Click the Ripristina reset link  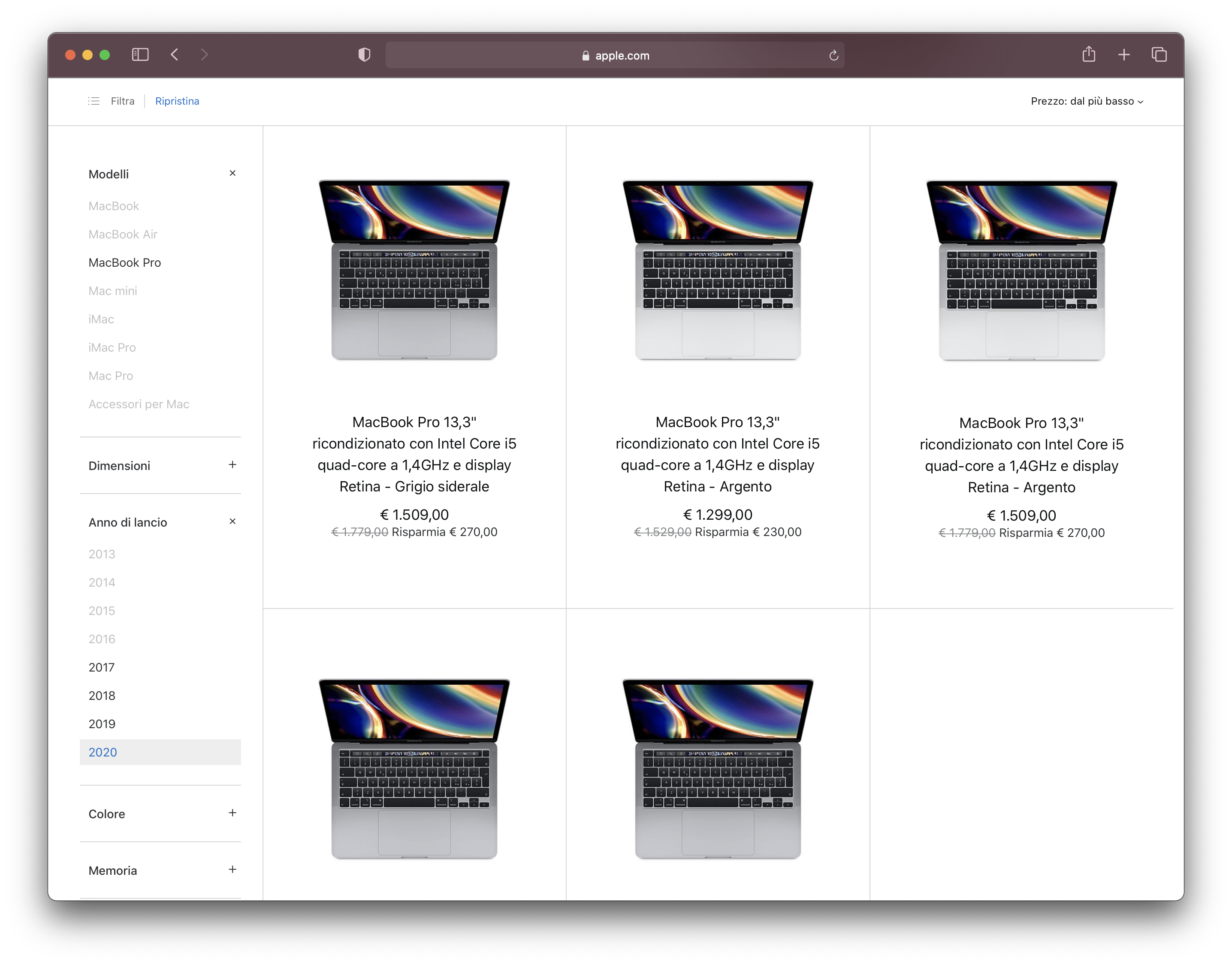[x=177, y=101]
